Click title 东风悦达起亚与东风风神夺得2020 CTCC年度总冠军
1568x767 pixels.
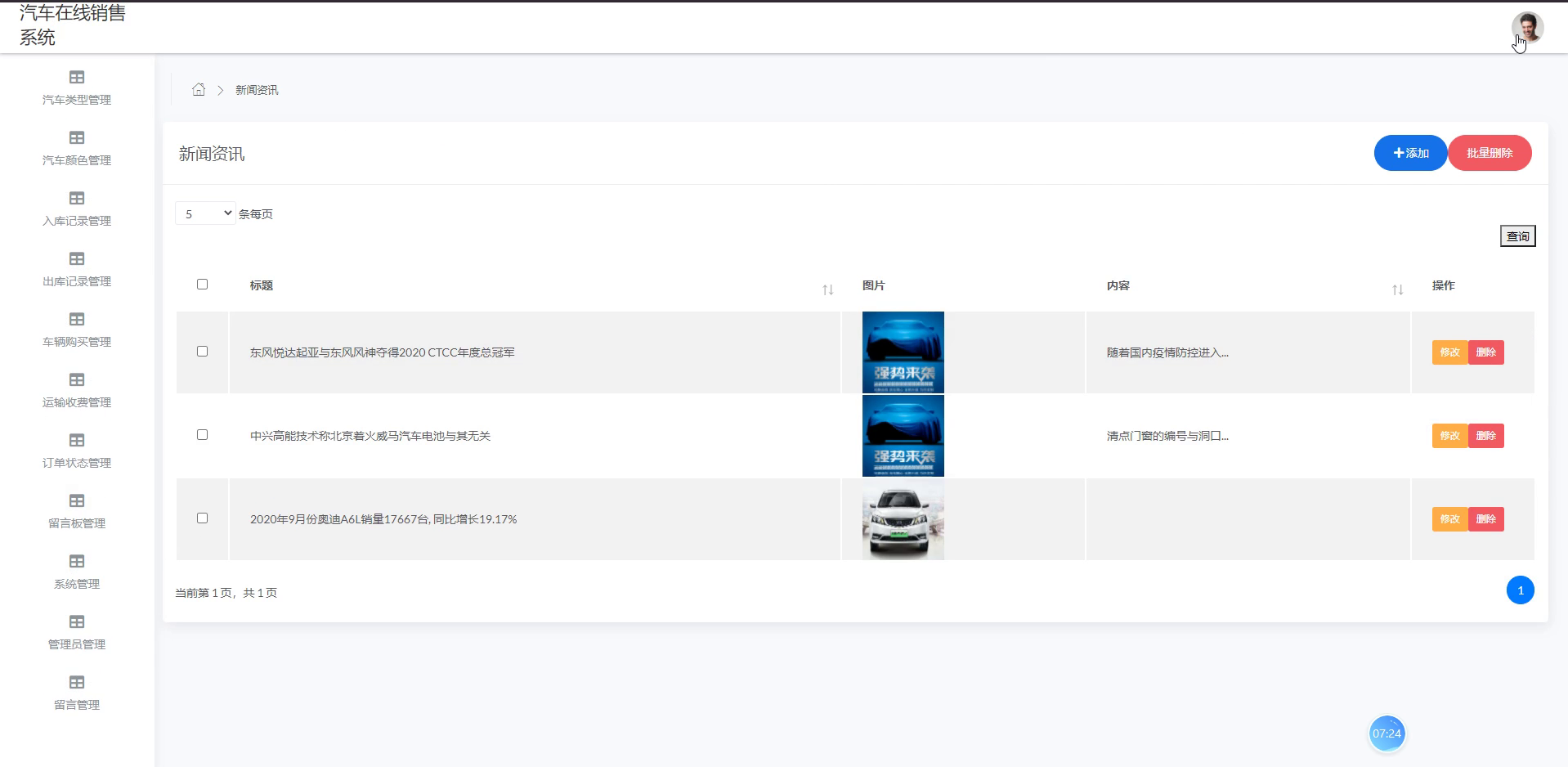pos(382,352)
